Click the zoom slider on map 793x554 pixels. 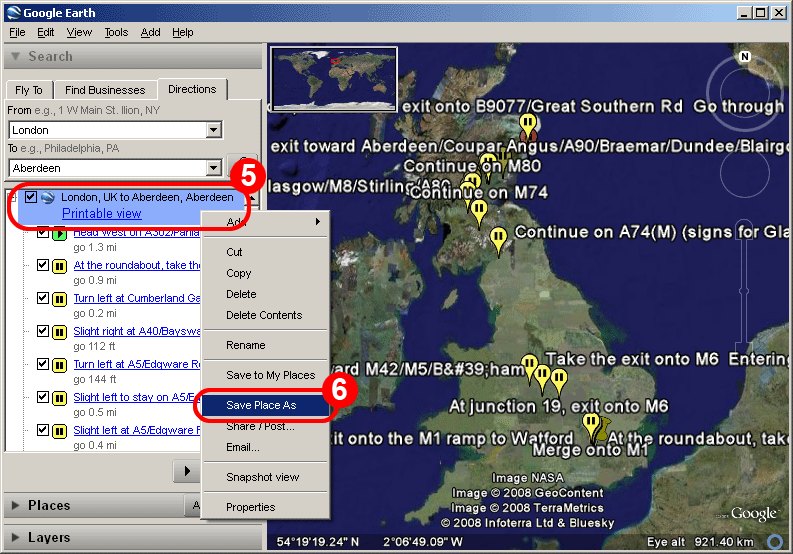pyautogui.click(x=744, y=290)
